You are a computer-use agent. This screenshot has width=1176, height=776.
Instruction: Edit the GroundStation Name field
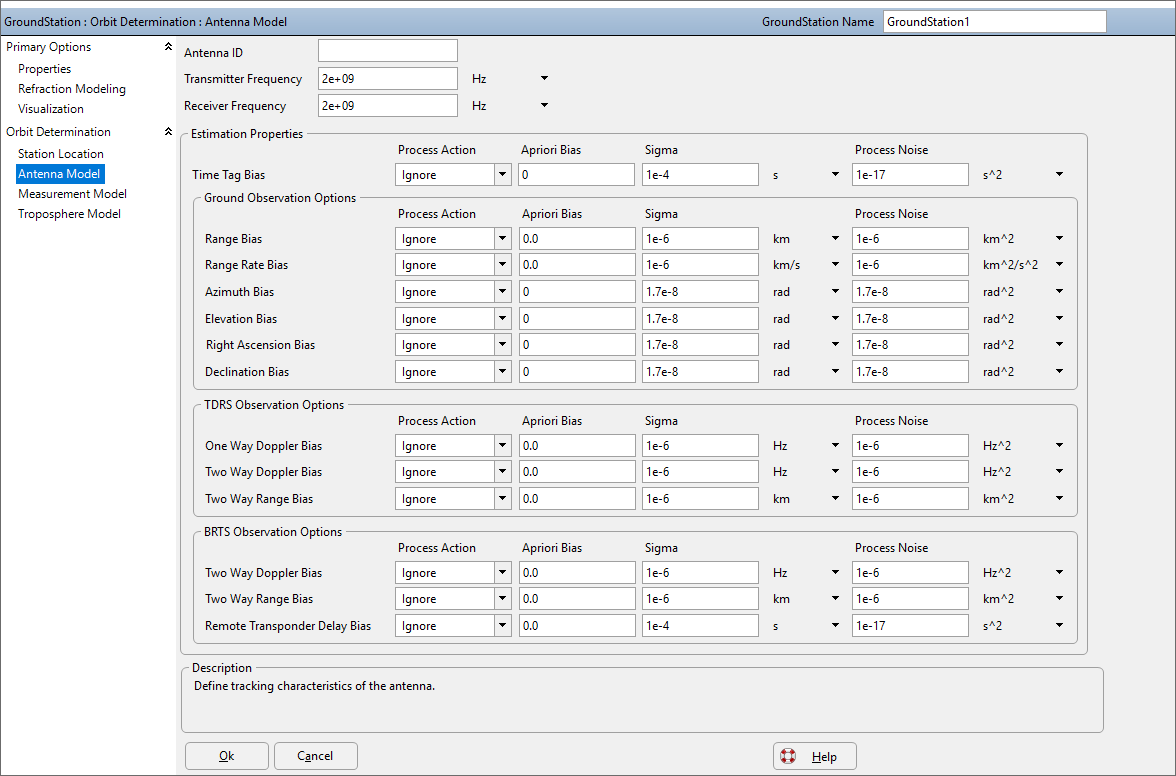click(994, 22)
